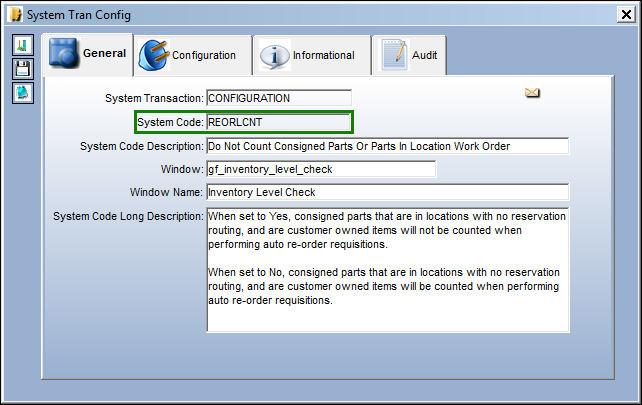Click the System Transaction field
This screenshot has height=405, width=642.
click(279, 98)
